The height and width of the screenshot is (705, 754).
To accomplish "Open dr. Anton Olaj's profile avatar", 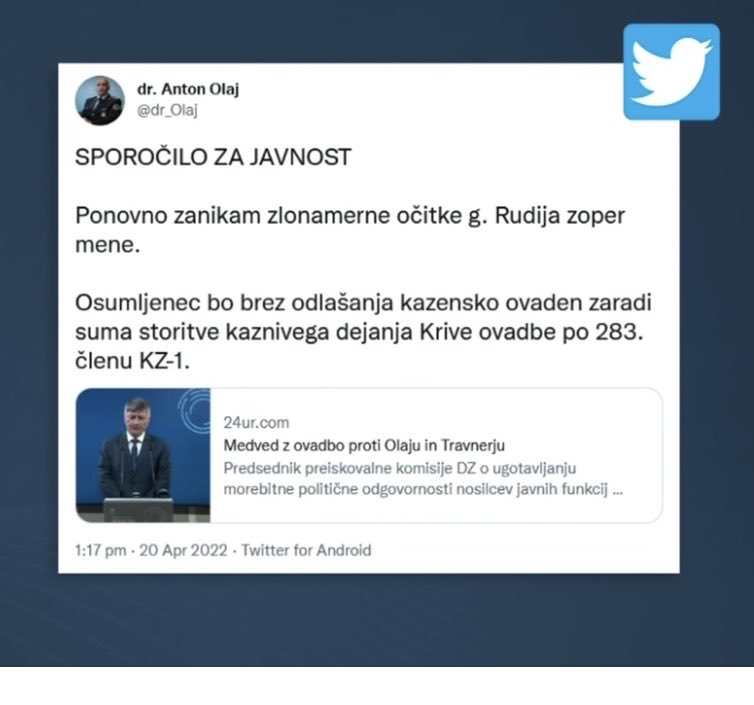I will [x=100, y=101].
